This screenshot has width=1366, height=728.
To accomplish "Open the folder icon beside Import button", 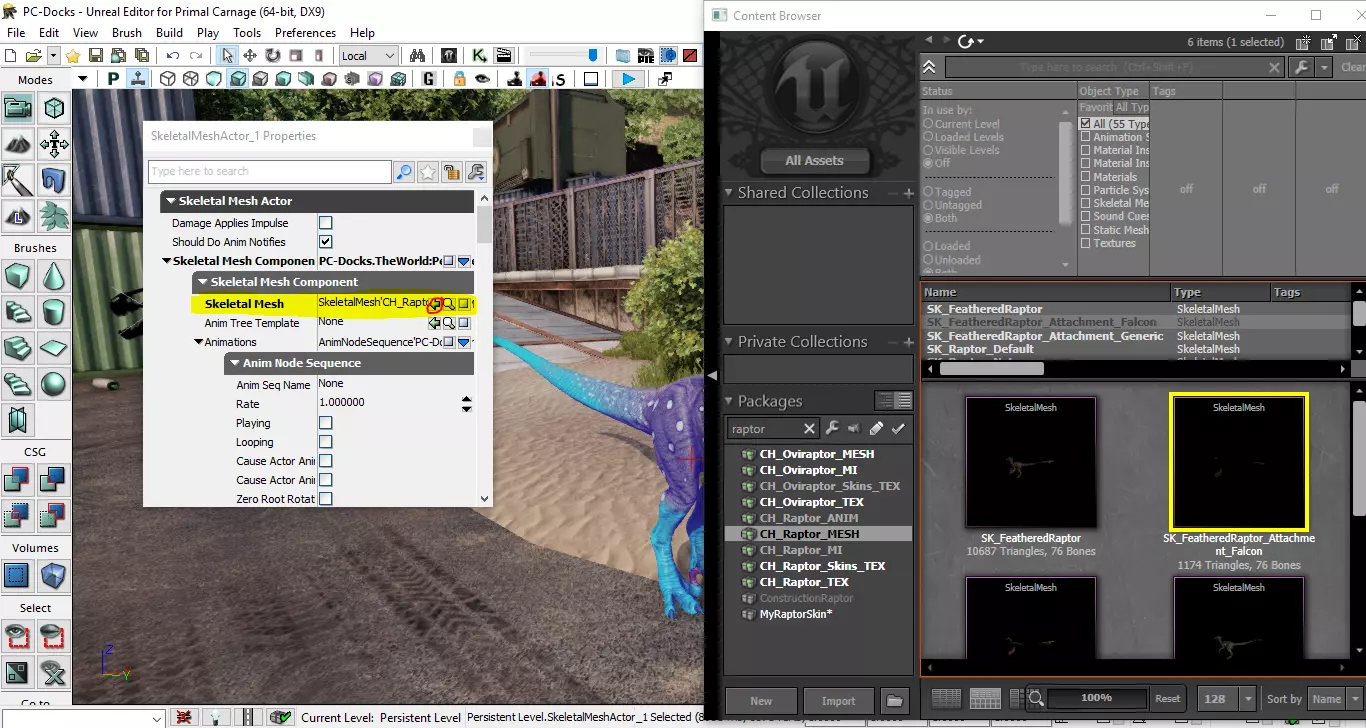I will [895, 700].
